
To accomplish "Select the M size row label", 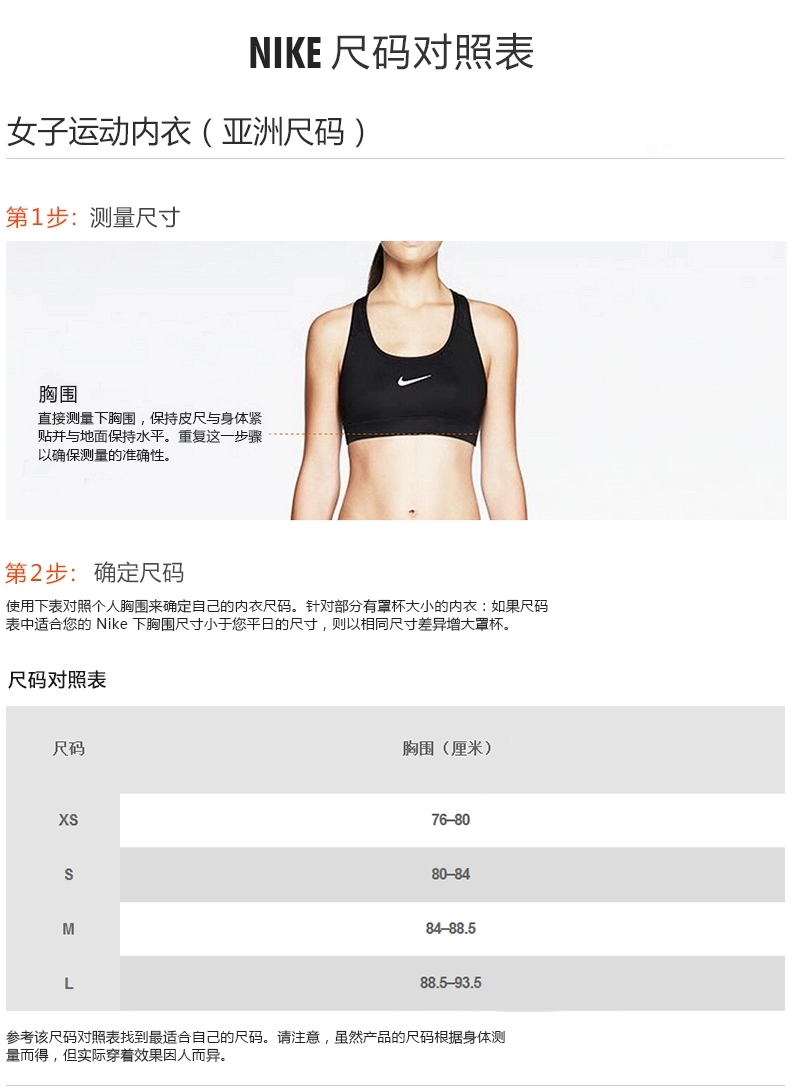I will point(69,929).
